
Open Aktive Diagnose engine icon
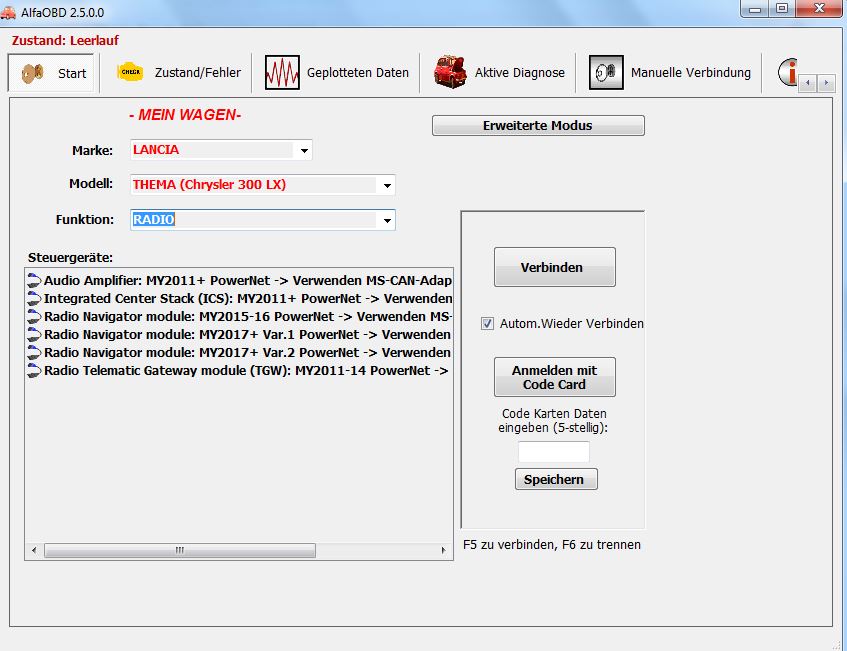[x=450, y=73]
